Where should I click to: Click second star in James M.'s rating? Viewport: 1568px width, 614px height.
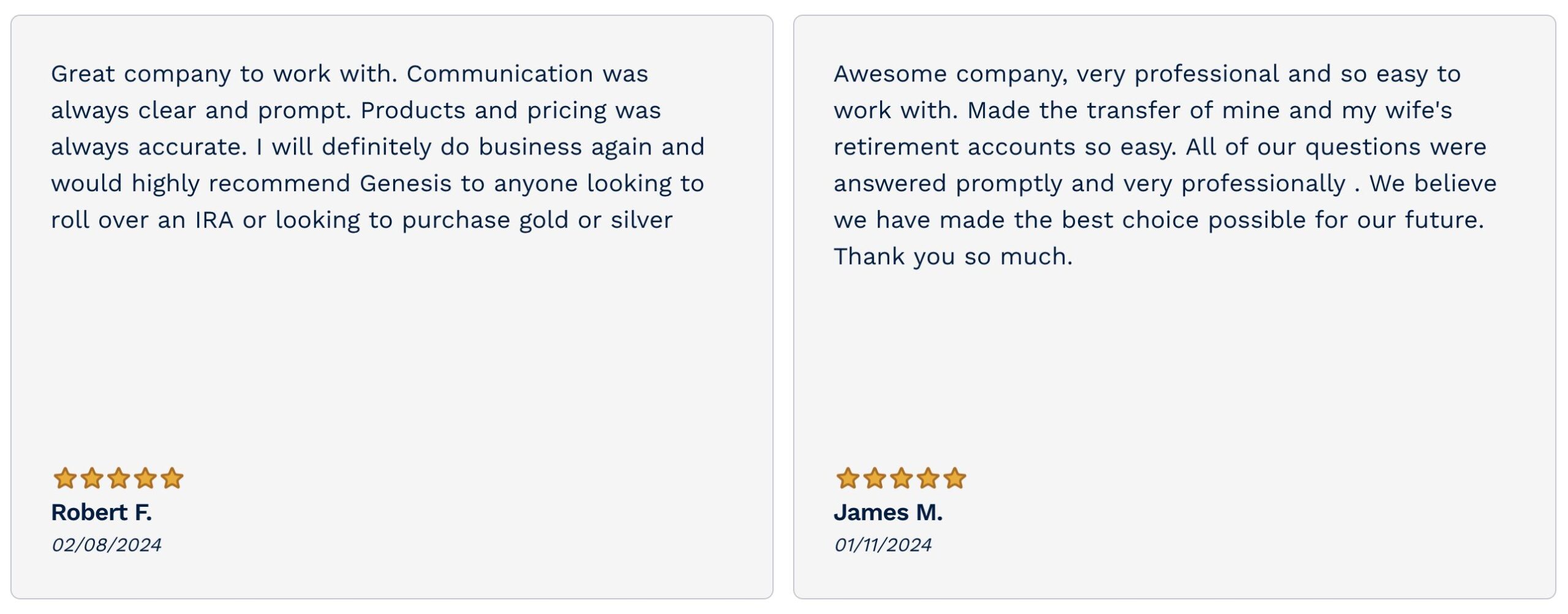[875, 479]
